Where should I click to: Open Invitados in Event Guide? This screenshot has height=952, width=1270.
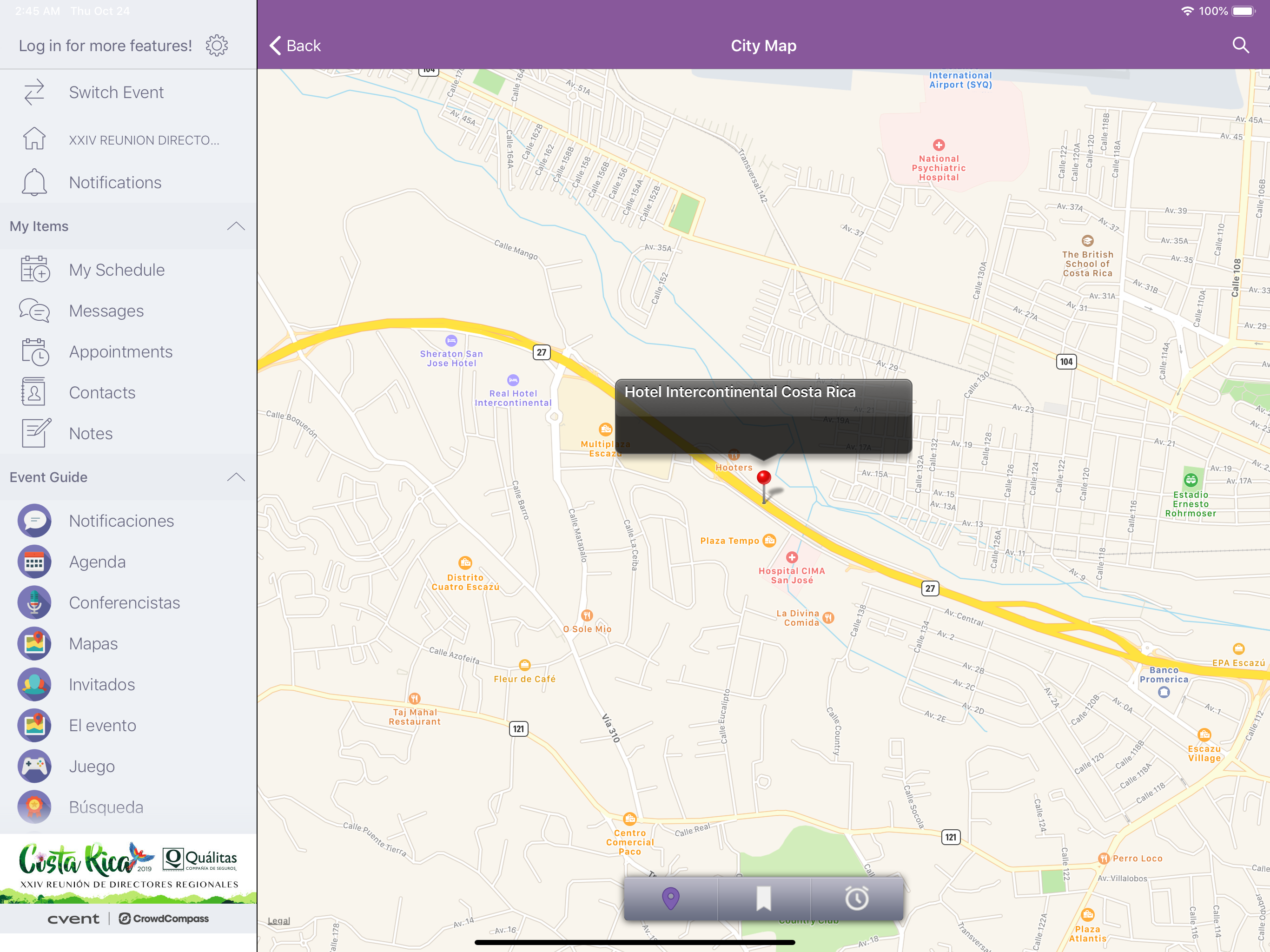pos(128,684)
